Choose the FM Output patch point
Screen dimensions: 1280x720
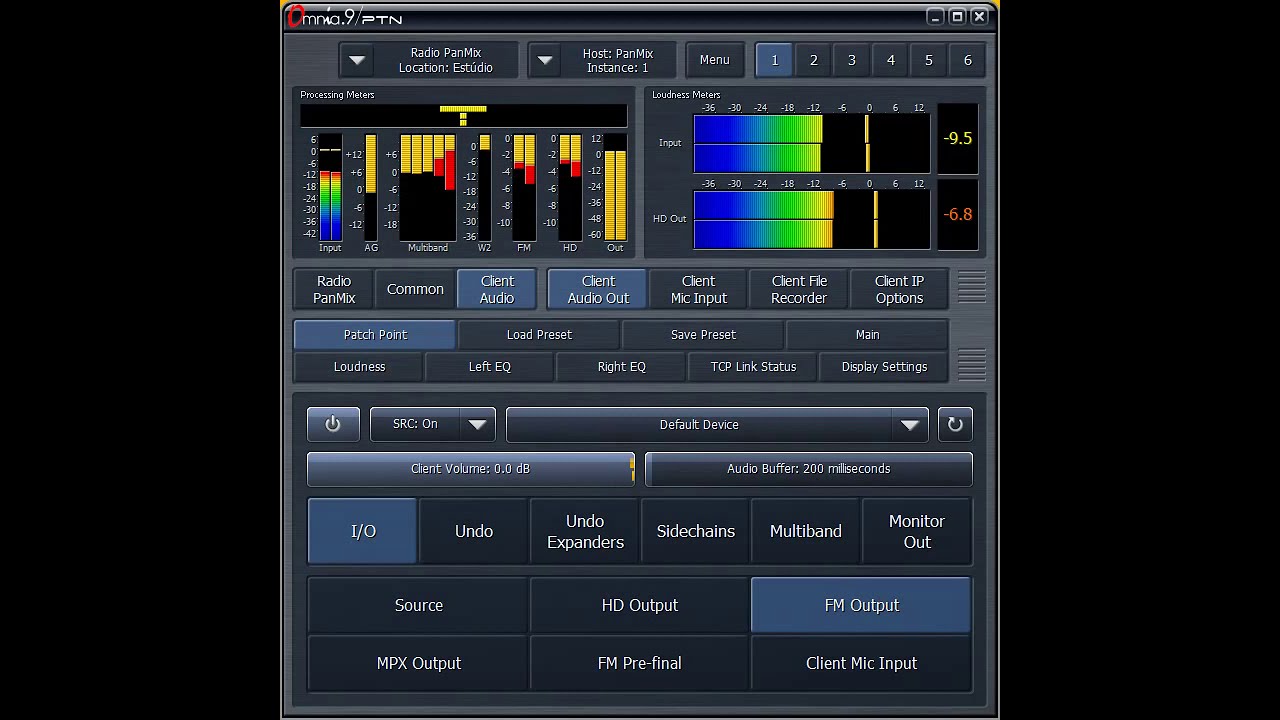[861, 605]
